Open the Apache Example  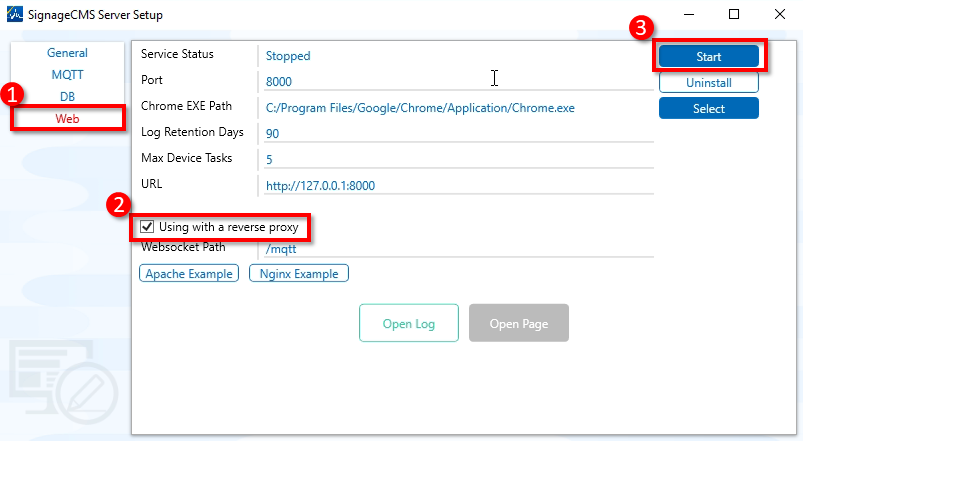pos(189,274)
